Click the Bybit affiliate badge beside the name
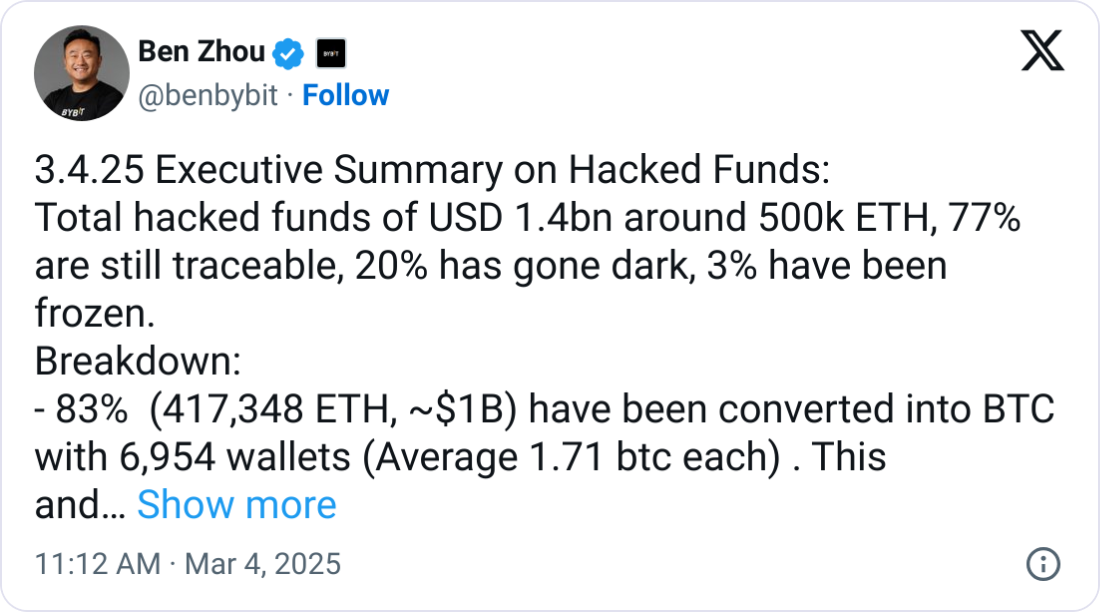 pos(330,51)
